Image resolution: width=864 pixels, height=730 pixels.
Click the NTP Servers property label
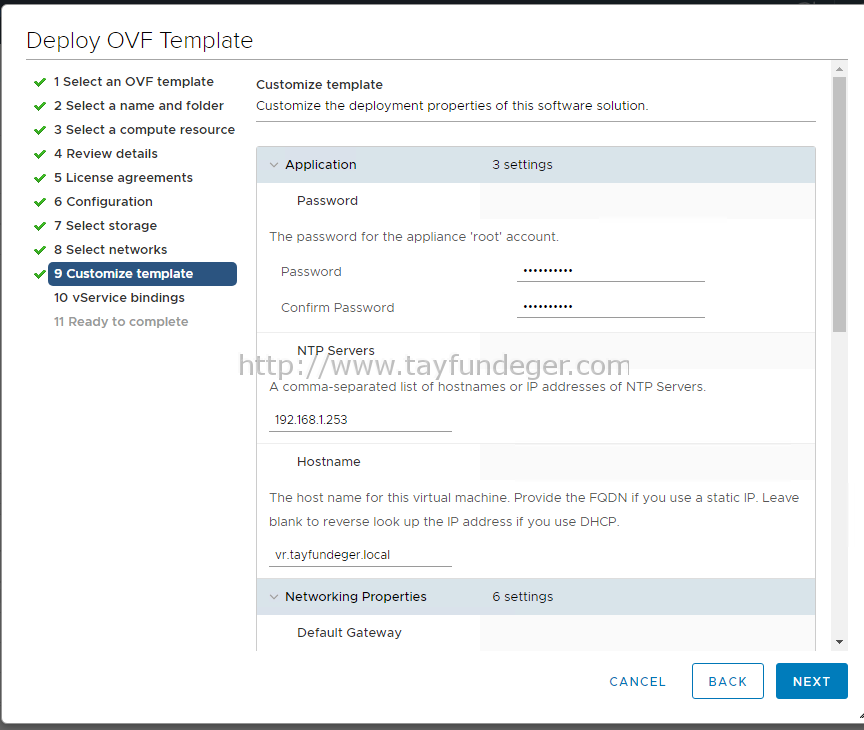[x=336, y=350]
